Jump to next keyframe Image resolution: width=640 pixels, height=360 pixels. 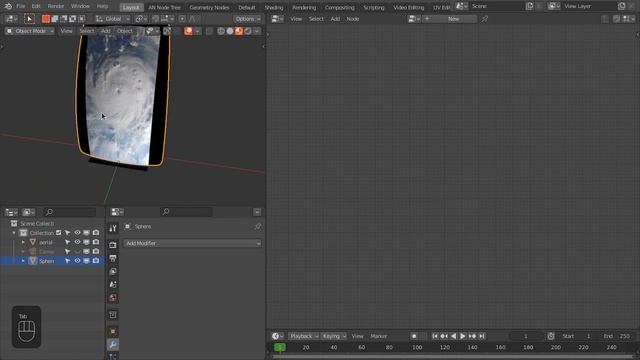[472, 336]
